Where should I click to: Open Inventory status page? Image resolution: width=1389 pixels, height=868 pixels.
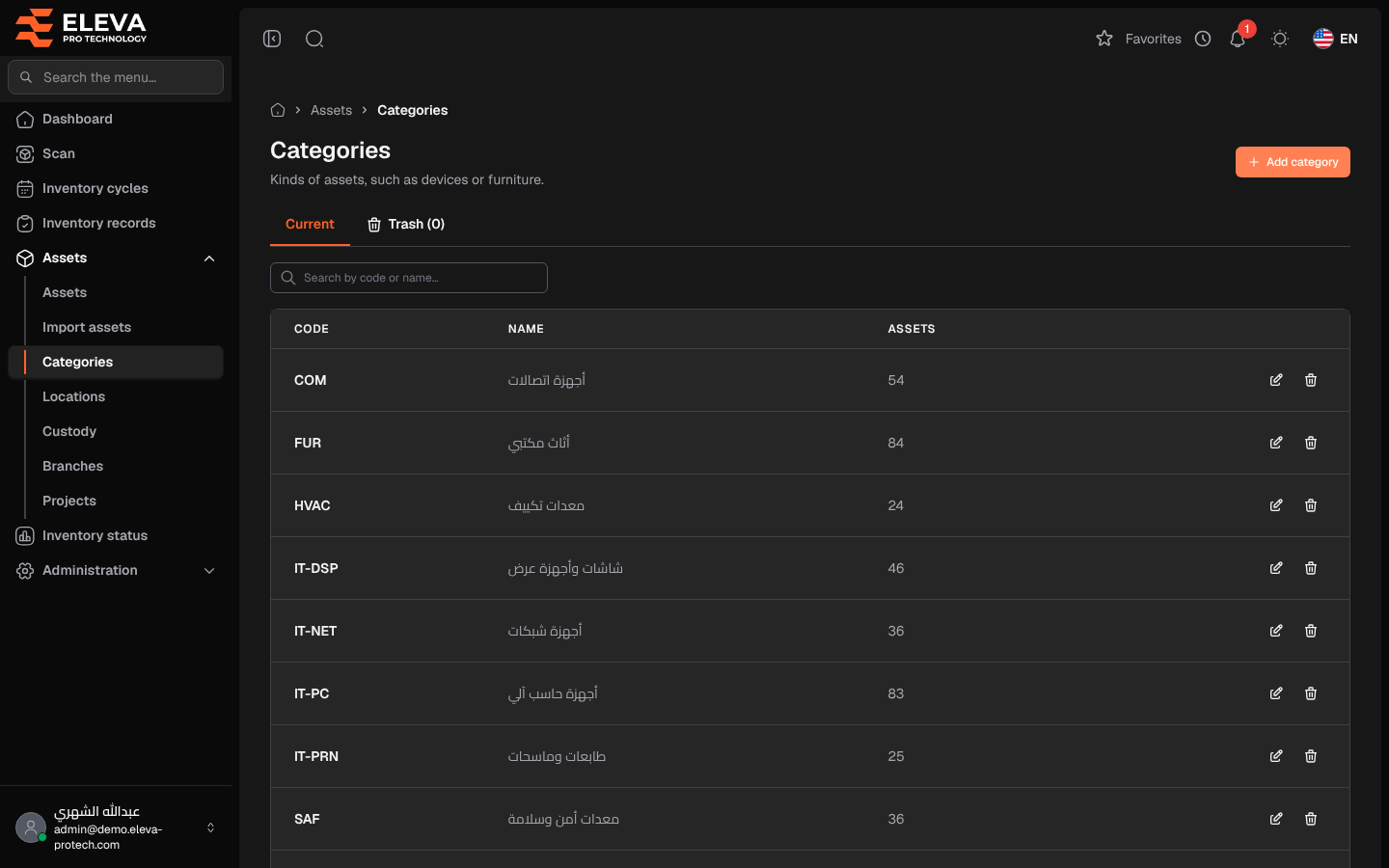click(116, 535)
